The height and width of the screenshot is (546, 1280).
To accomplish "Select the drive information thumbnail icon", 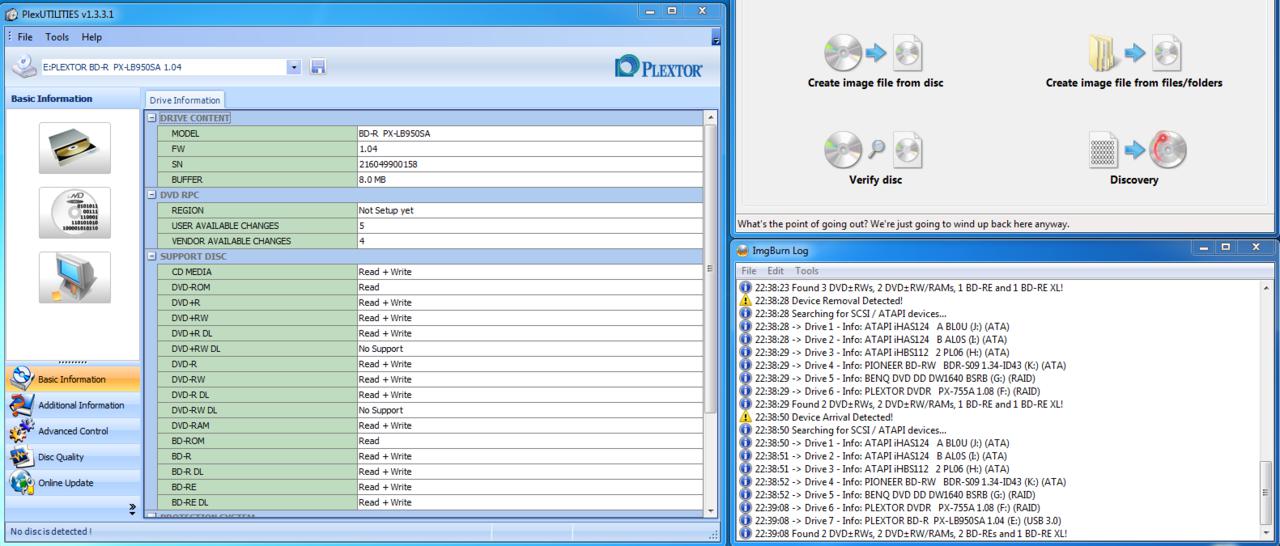I will coord(74,148).
